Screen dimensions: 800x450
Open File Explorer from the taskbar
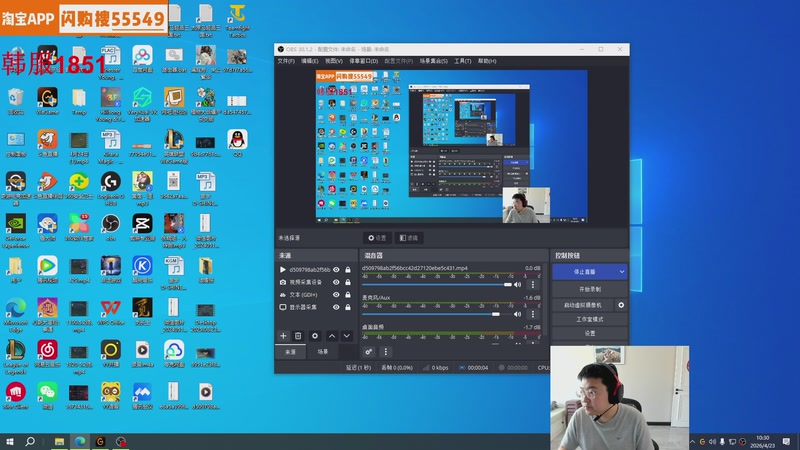pyautogui.click(x=60, y=441)
